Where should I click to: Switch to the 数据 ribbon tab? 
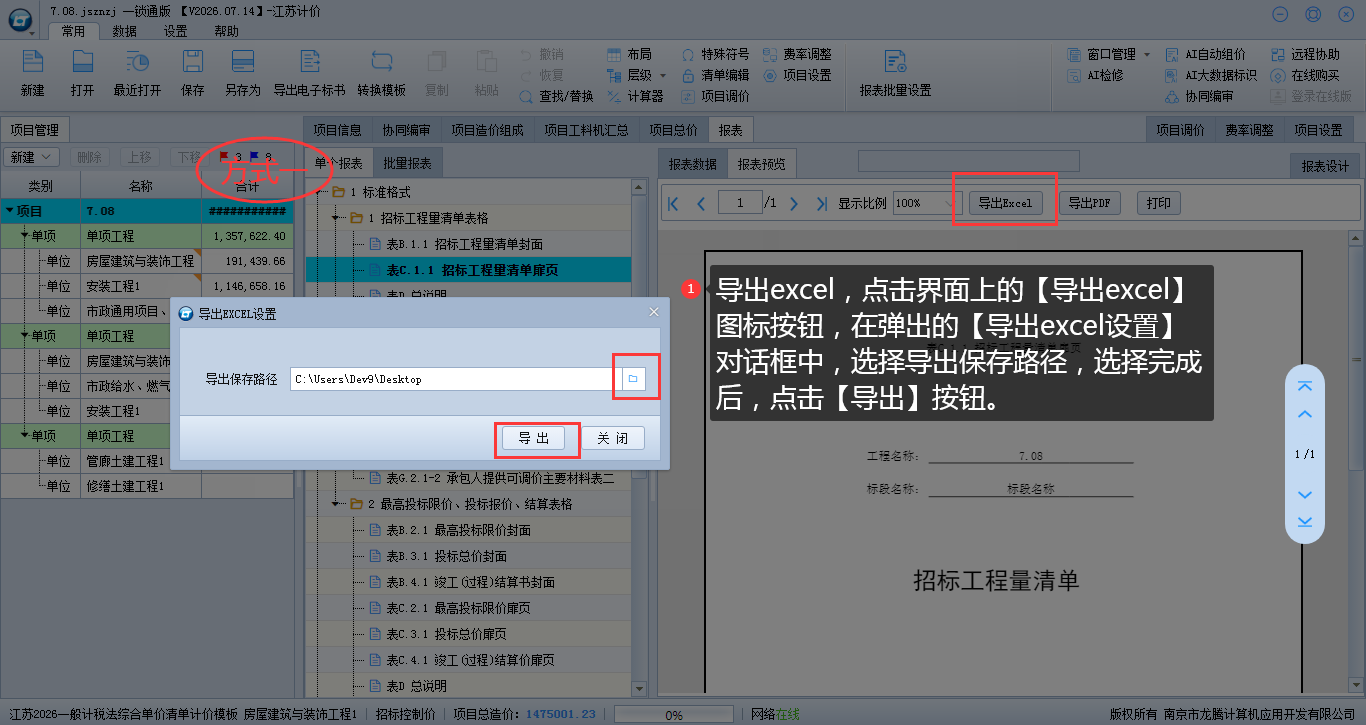pyautogui.click(x=124, y=31)
